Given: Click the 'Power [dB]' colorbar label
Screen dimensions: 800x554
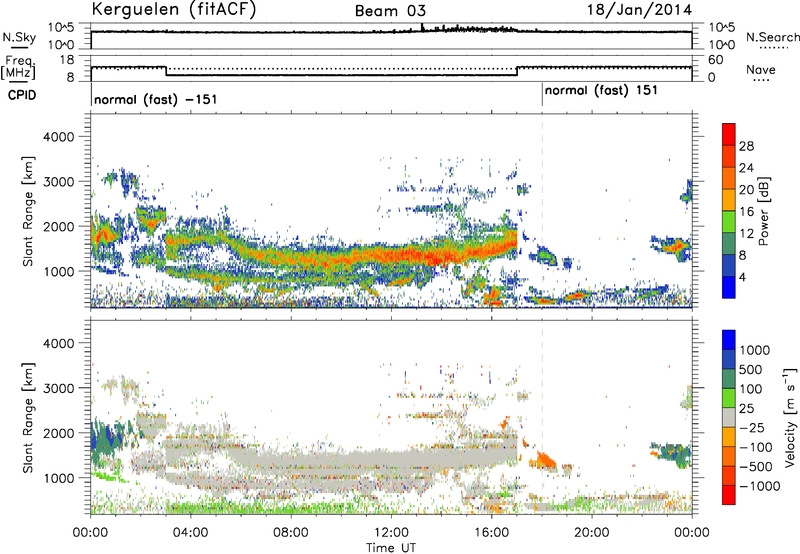Looking at the screenshot, I should pos(764,211).
